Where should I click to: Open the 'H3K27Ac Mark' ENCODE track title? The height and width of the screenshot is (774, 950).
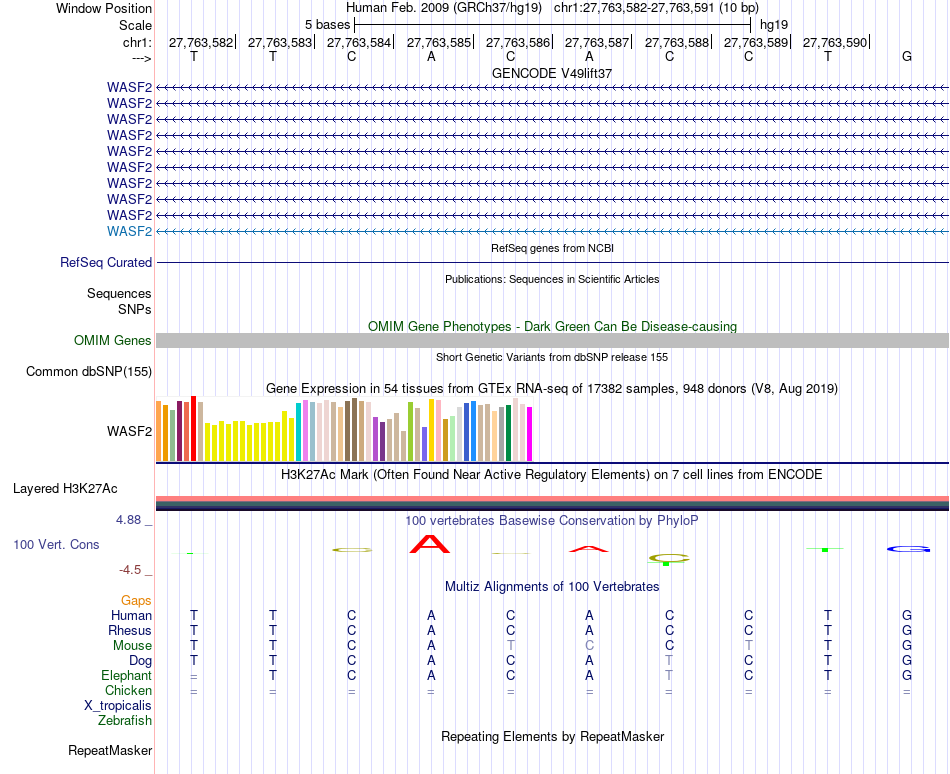552,474
